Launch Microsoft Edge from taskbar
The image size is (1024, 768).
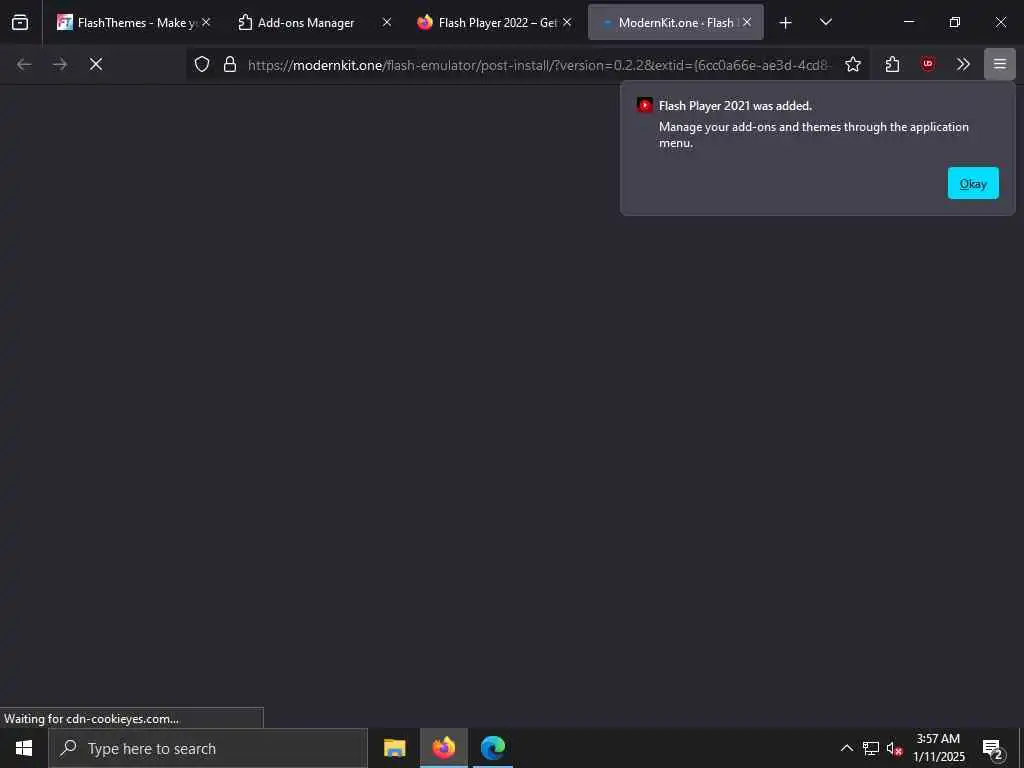(x=492, y=748)
